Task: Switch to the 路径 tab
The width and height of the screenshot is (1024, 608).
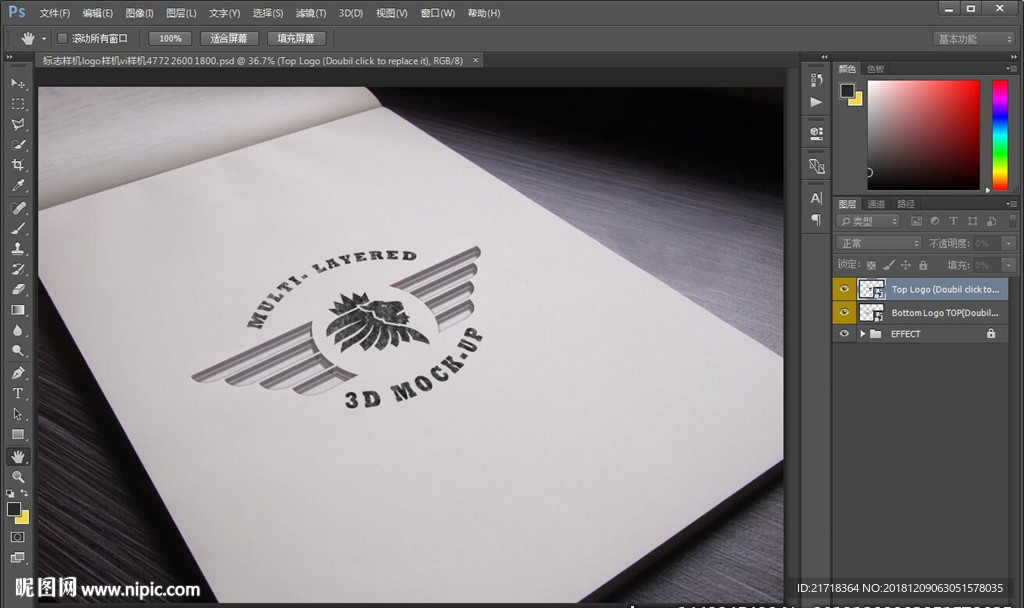Action: coord(906,204)
